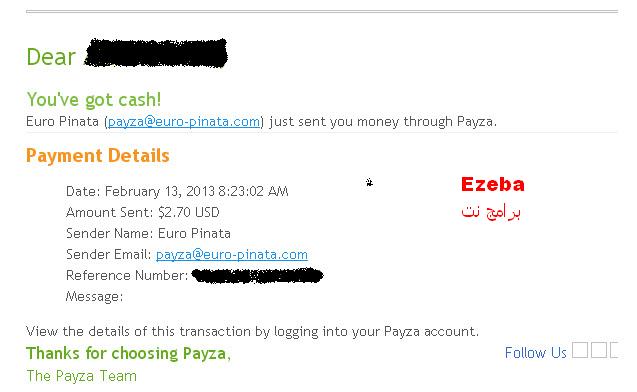Viewport: 637px width, 392px height.
Task: Click the View the details of this transaction sentence
Action: [x=252, y=331]
